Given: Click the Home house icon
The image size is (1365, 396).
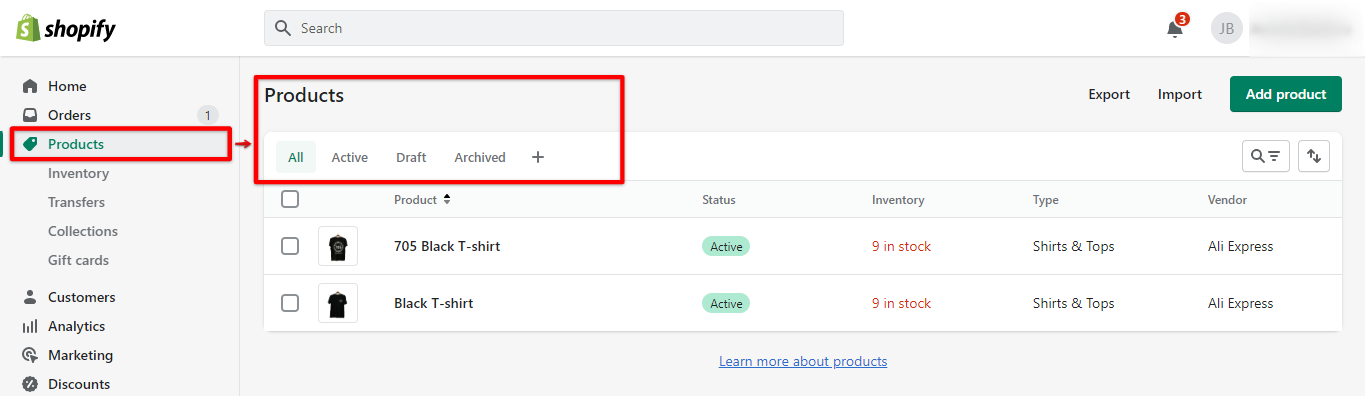Looking at the screenshot, I should (30, 86).
